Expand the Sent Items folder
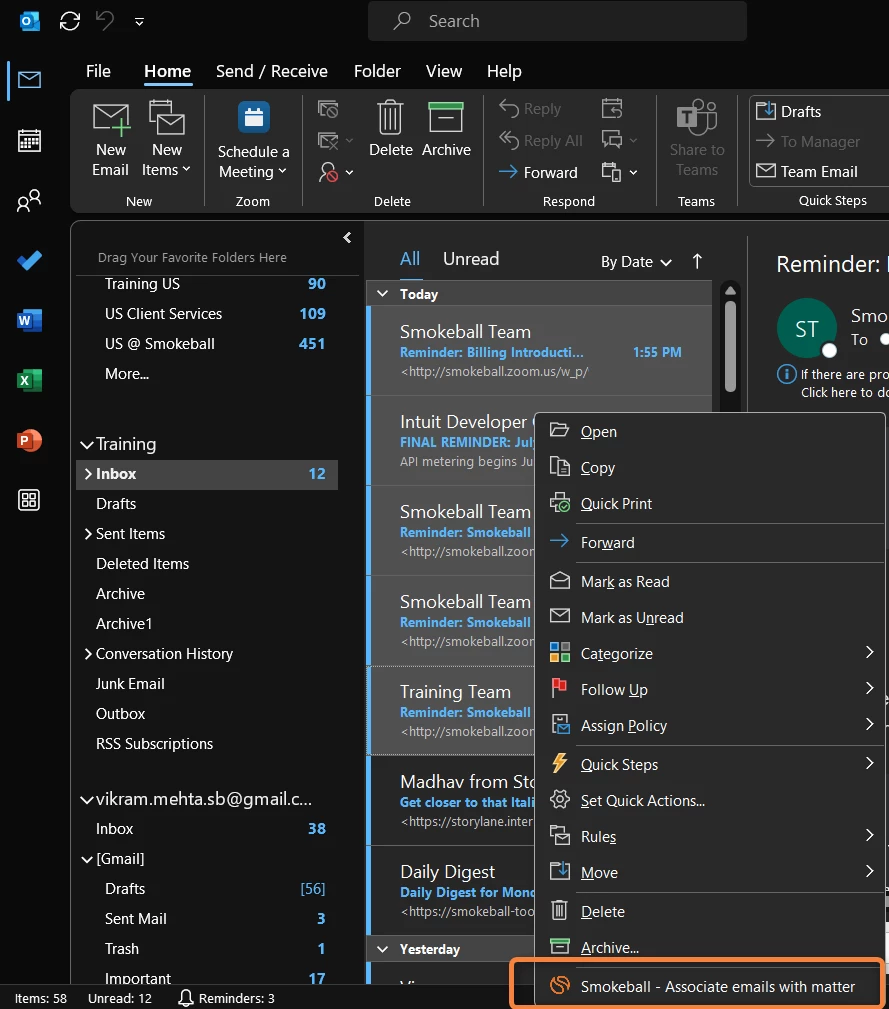 pos(88,533)
